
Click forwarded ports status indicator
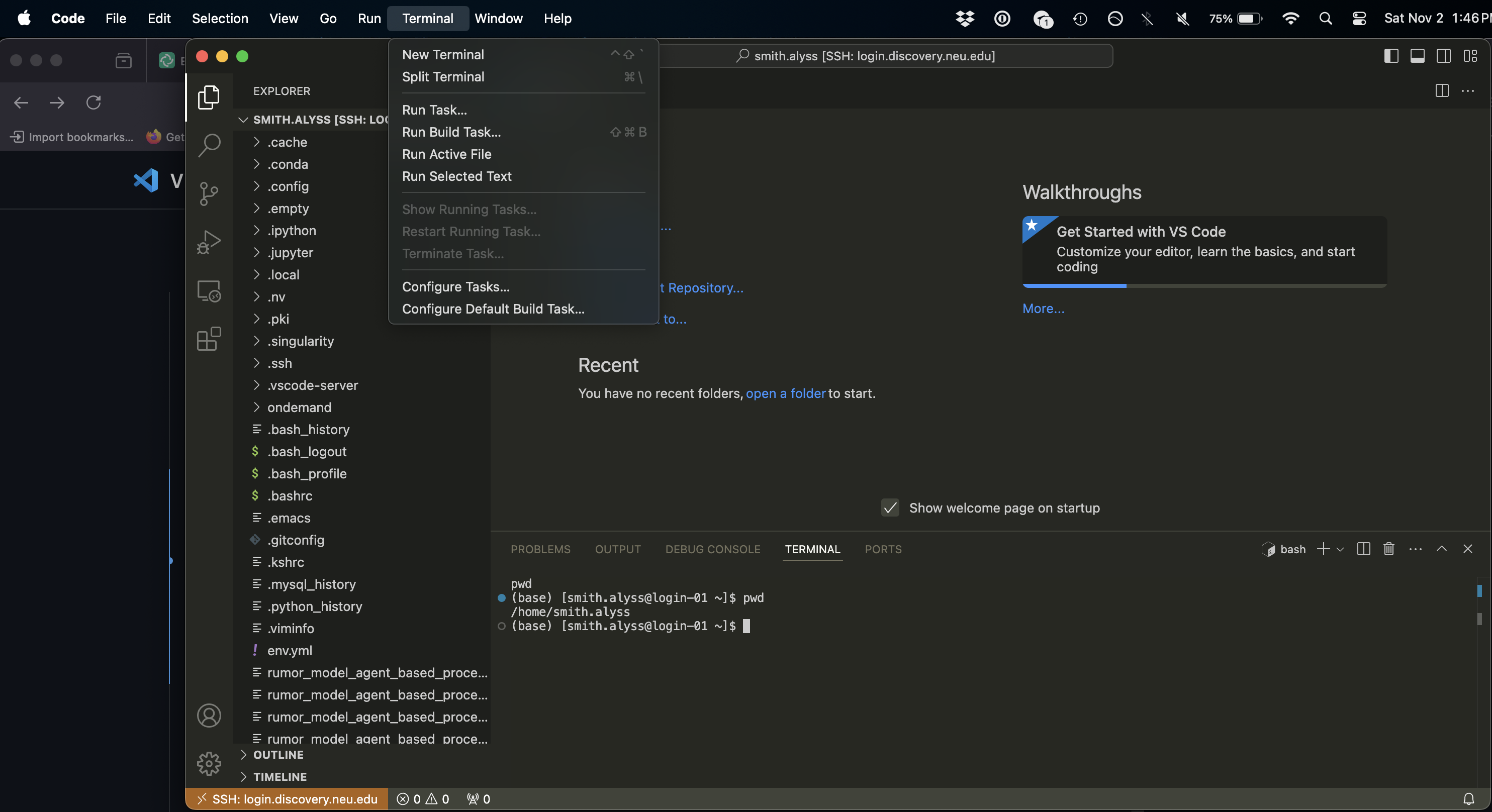click(x=479, y=799)
